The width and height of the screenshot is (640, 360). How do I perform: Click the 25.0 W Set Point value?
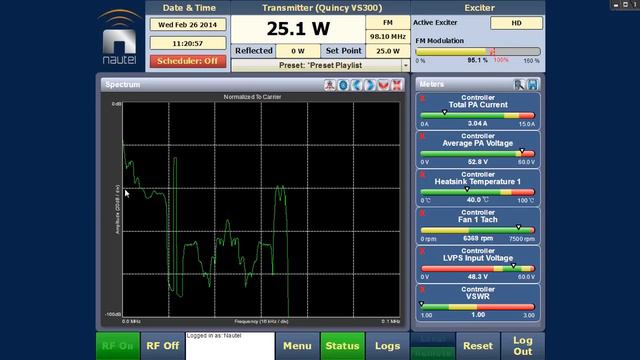[387, 51]
